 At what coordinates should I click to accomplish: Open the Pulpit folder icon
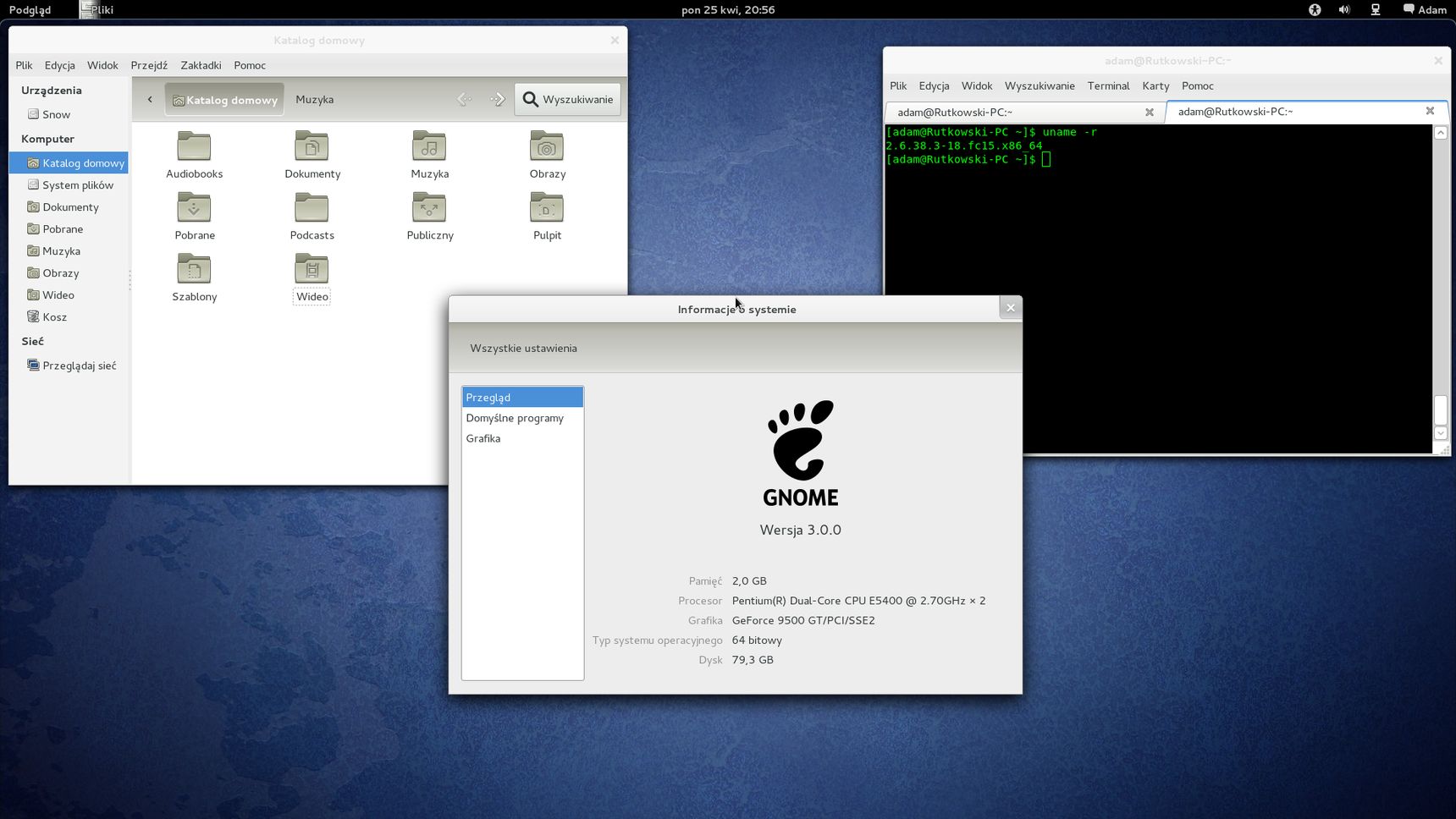547,208
